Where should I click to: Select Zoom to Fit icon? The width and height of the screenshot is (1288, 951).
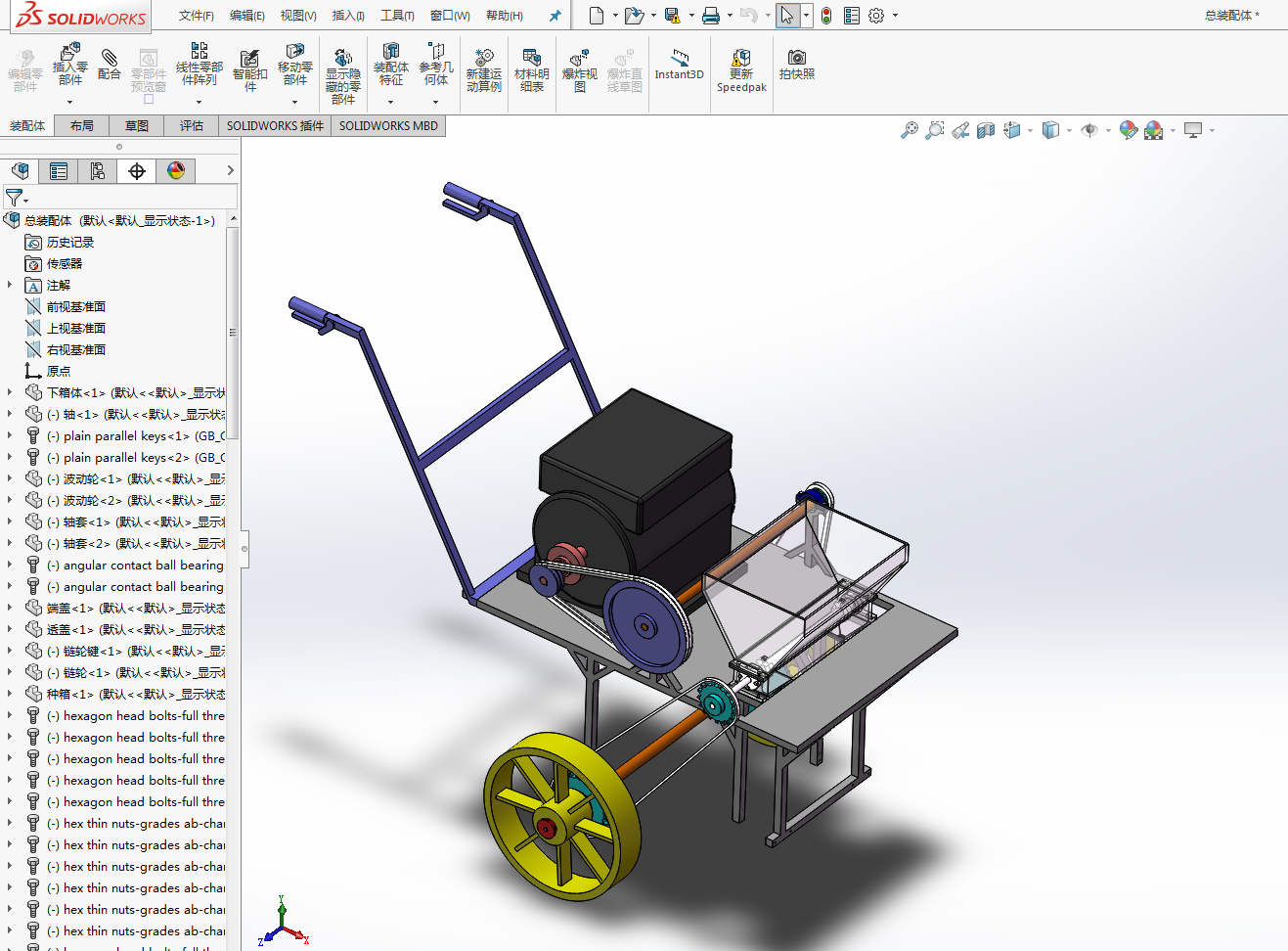pos(910,130)
